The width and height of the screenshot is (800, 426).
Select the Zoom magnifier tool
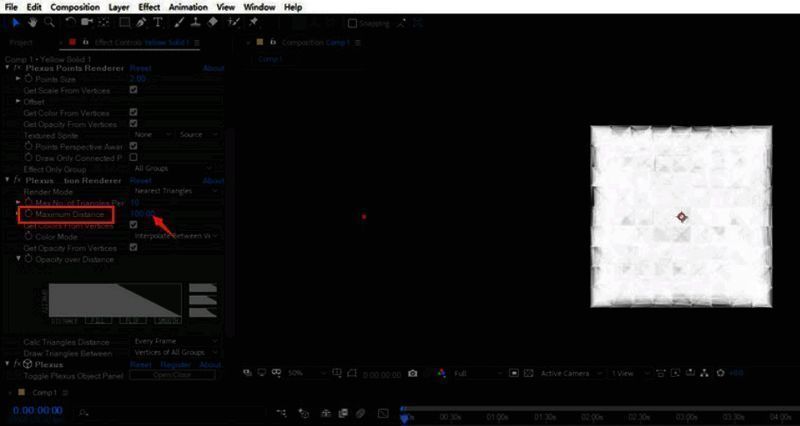tap(51, 23)
